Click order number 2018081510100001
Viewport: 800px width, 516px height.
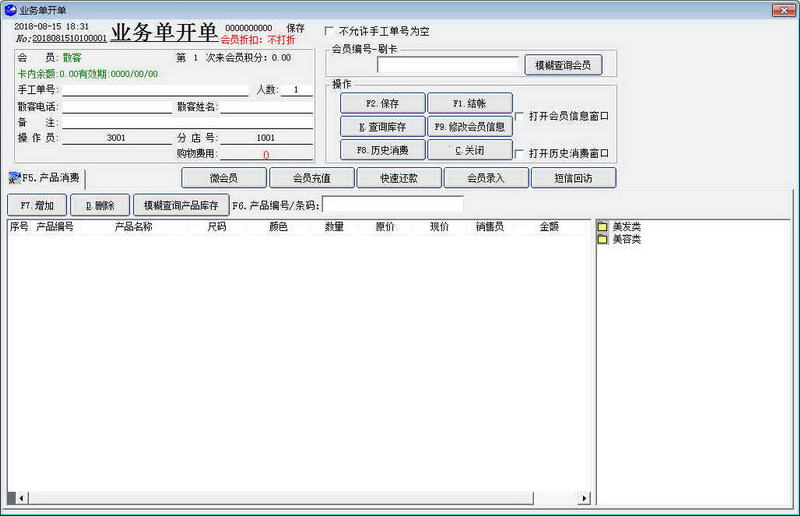pyautogui.click(x=70, y=38)
